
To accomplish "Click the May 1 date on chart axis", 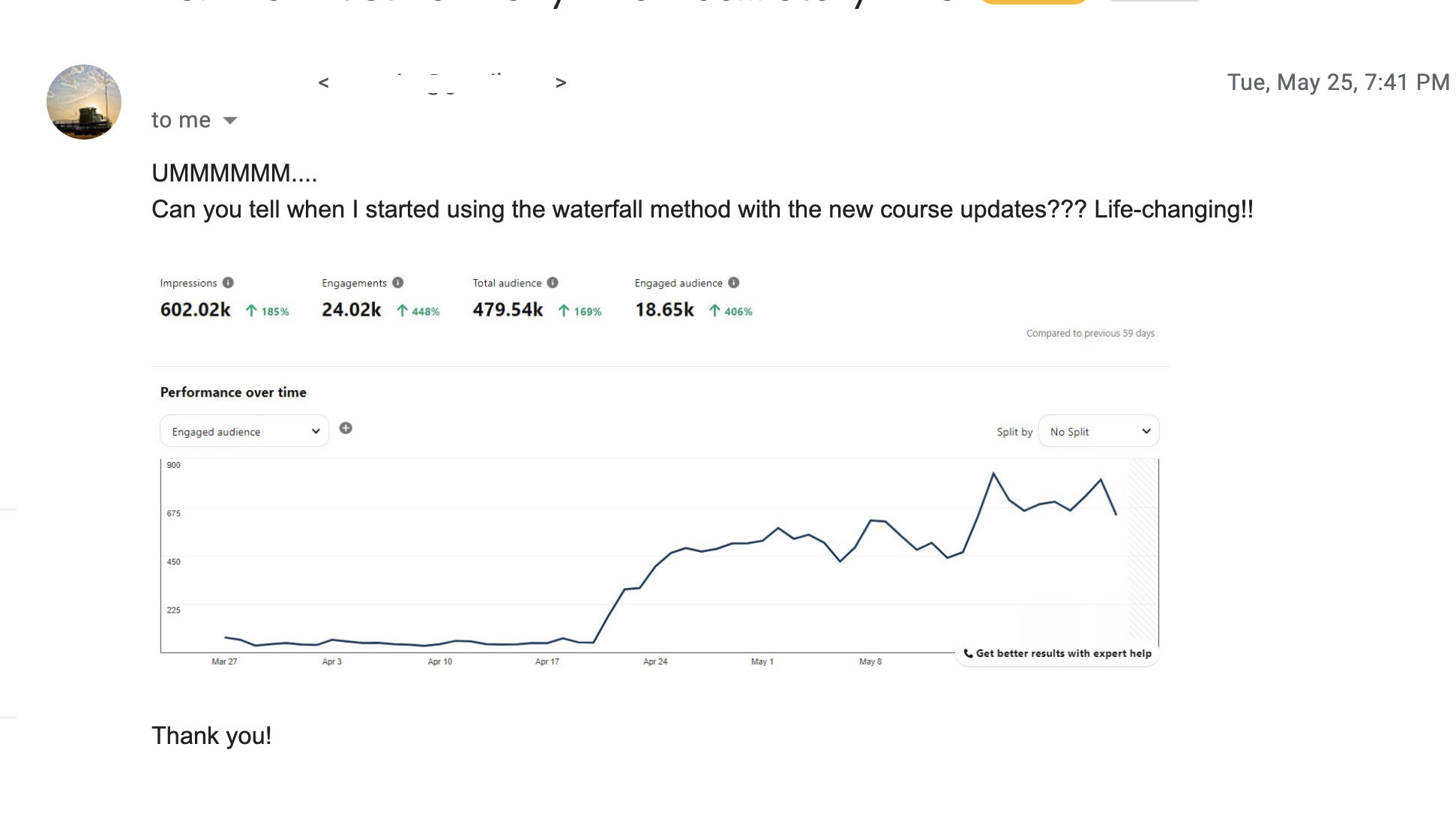I will point(762,661).
